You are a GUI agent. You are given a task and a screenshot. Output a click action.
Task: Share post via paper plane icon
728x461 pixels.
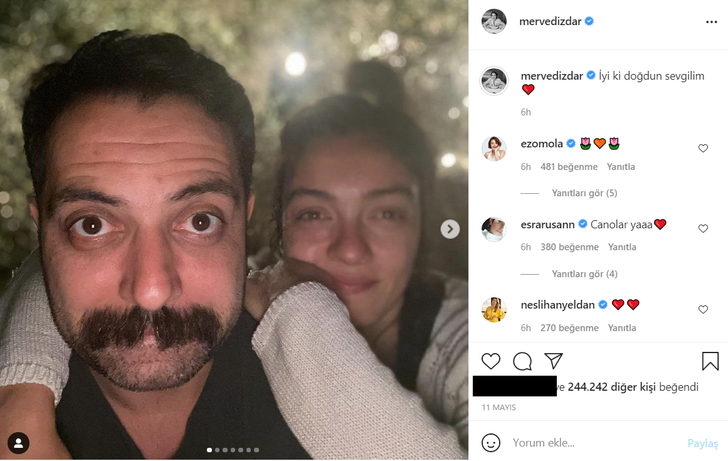[x=553, y=361]
